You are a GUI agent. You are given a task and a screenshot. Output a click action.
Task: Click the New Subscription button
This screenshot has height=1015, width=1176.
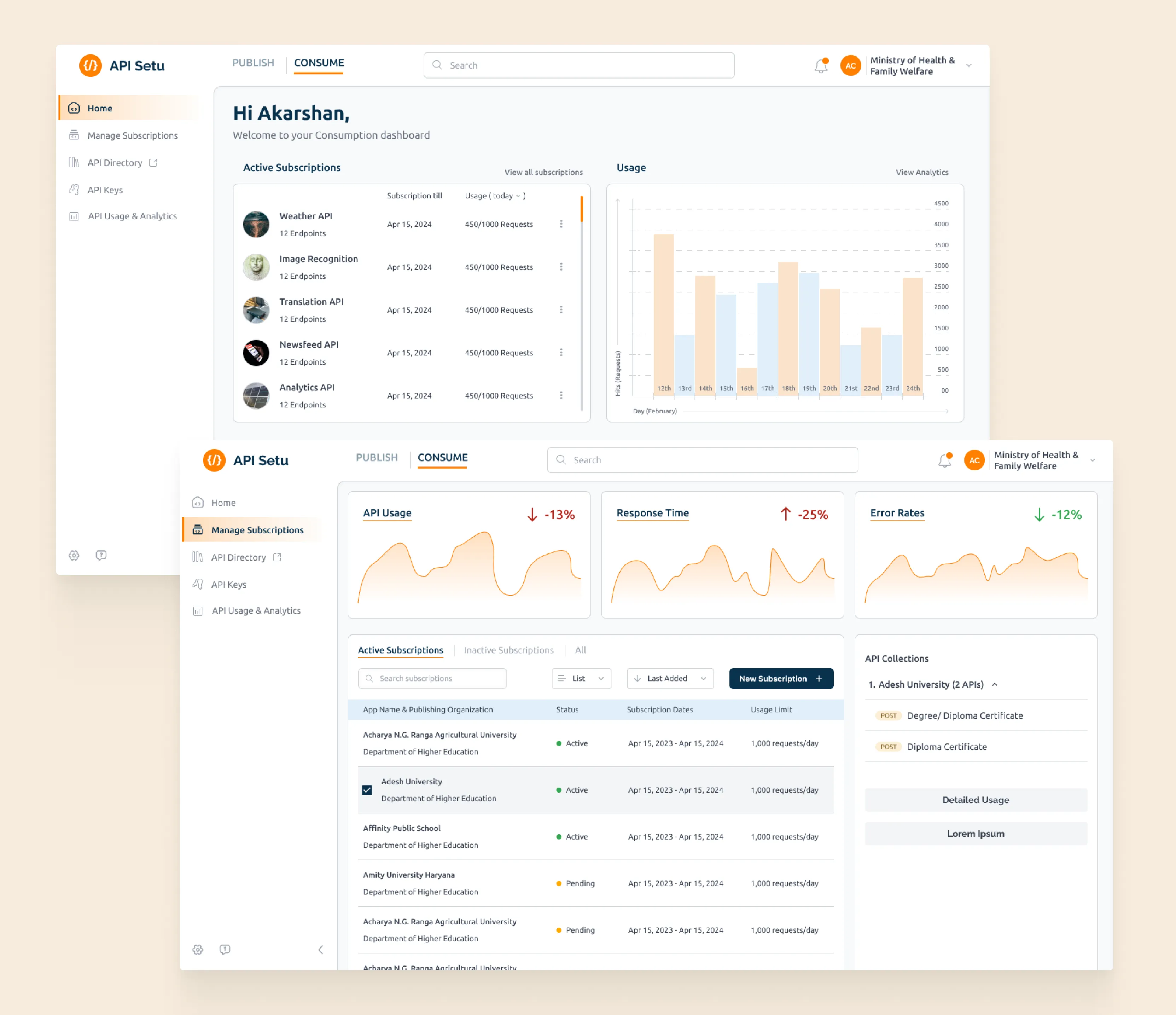pyautogui.click(x=781, y=678)
